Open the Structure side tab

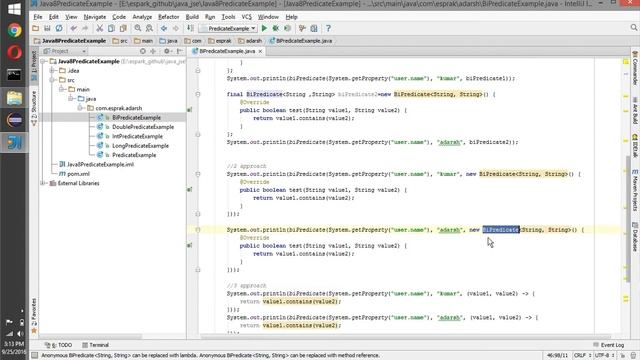point(34,107)
